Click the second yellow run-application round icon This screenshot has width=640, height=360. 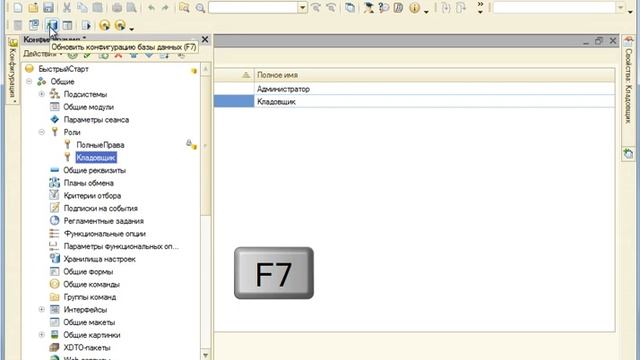[x=120, y=25]
